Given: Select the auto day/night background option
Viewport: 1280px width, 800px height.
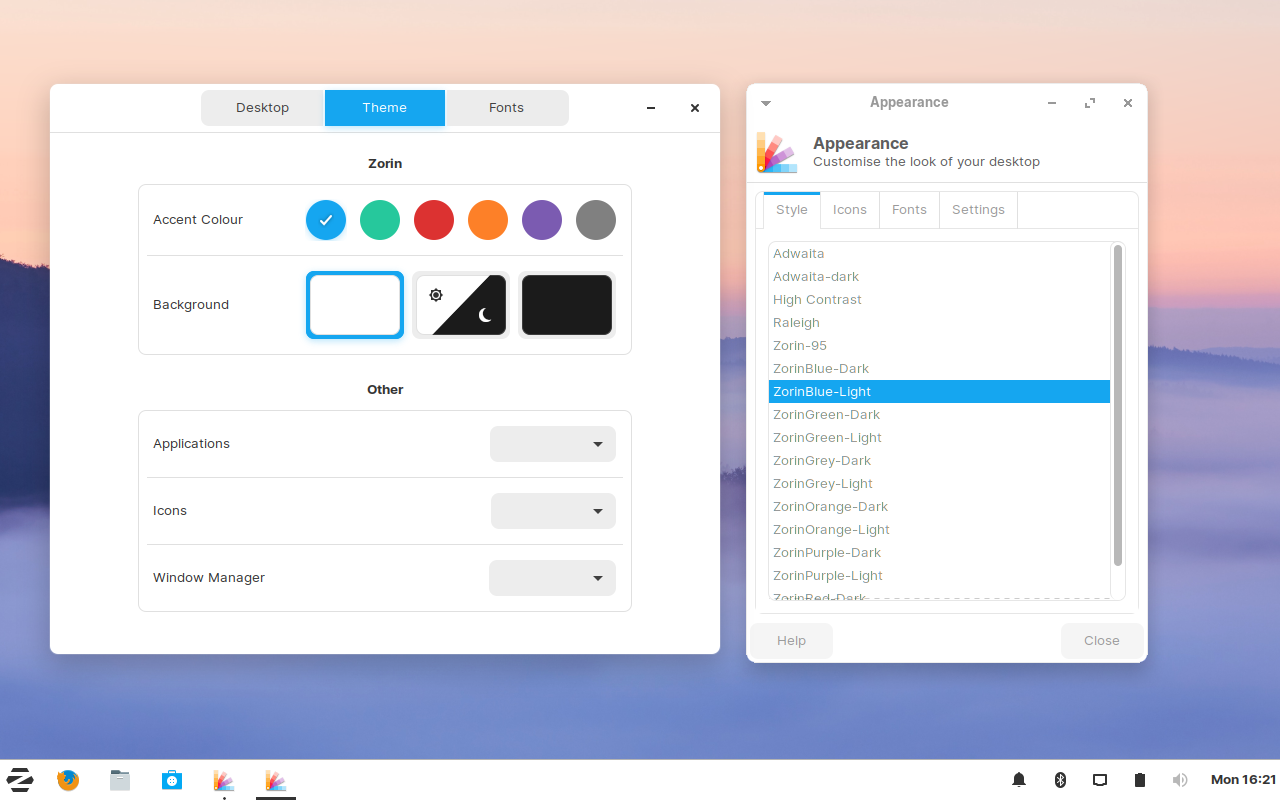Looking at the screenshot, I should click(461, 305).
